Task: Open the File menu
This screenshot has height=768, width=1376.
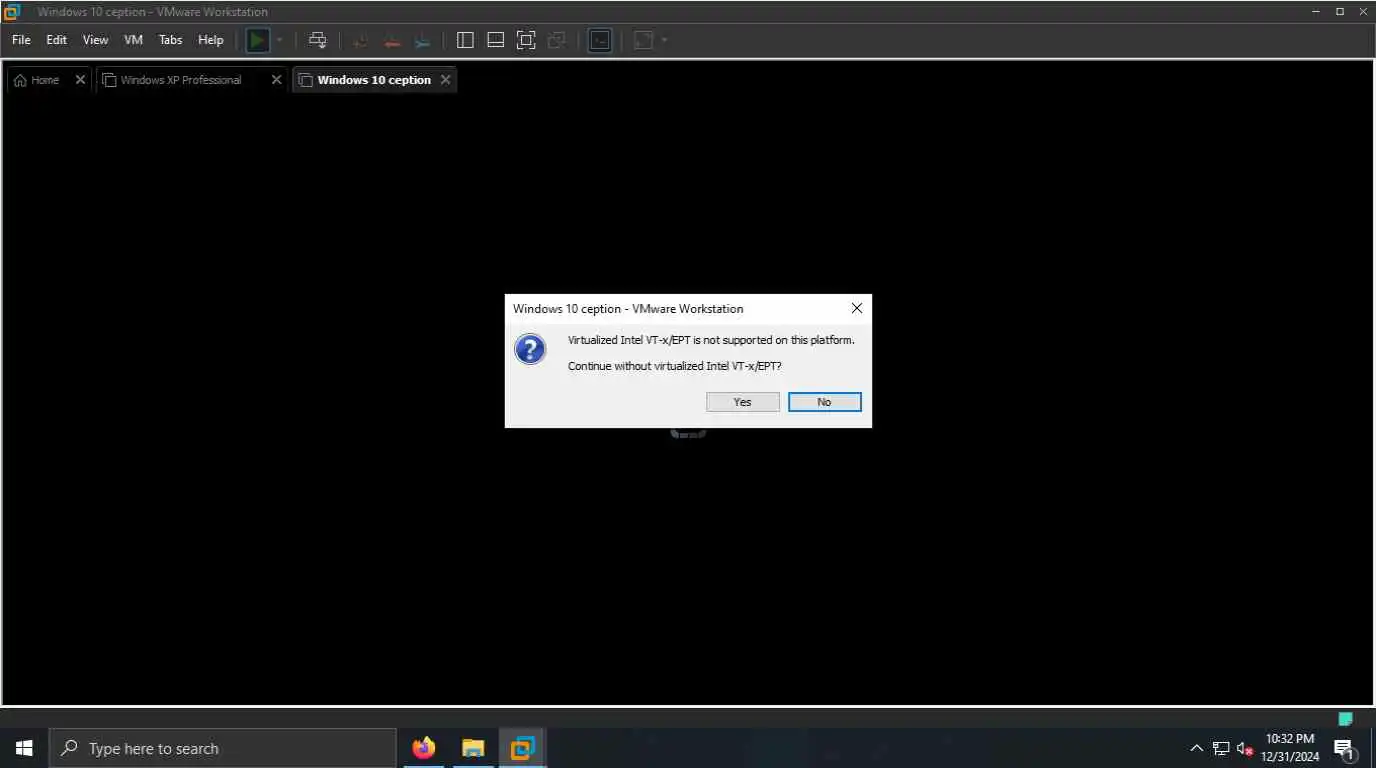Action: tap(21, 40)
